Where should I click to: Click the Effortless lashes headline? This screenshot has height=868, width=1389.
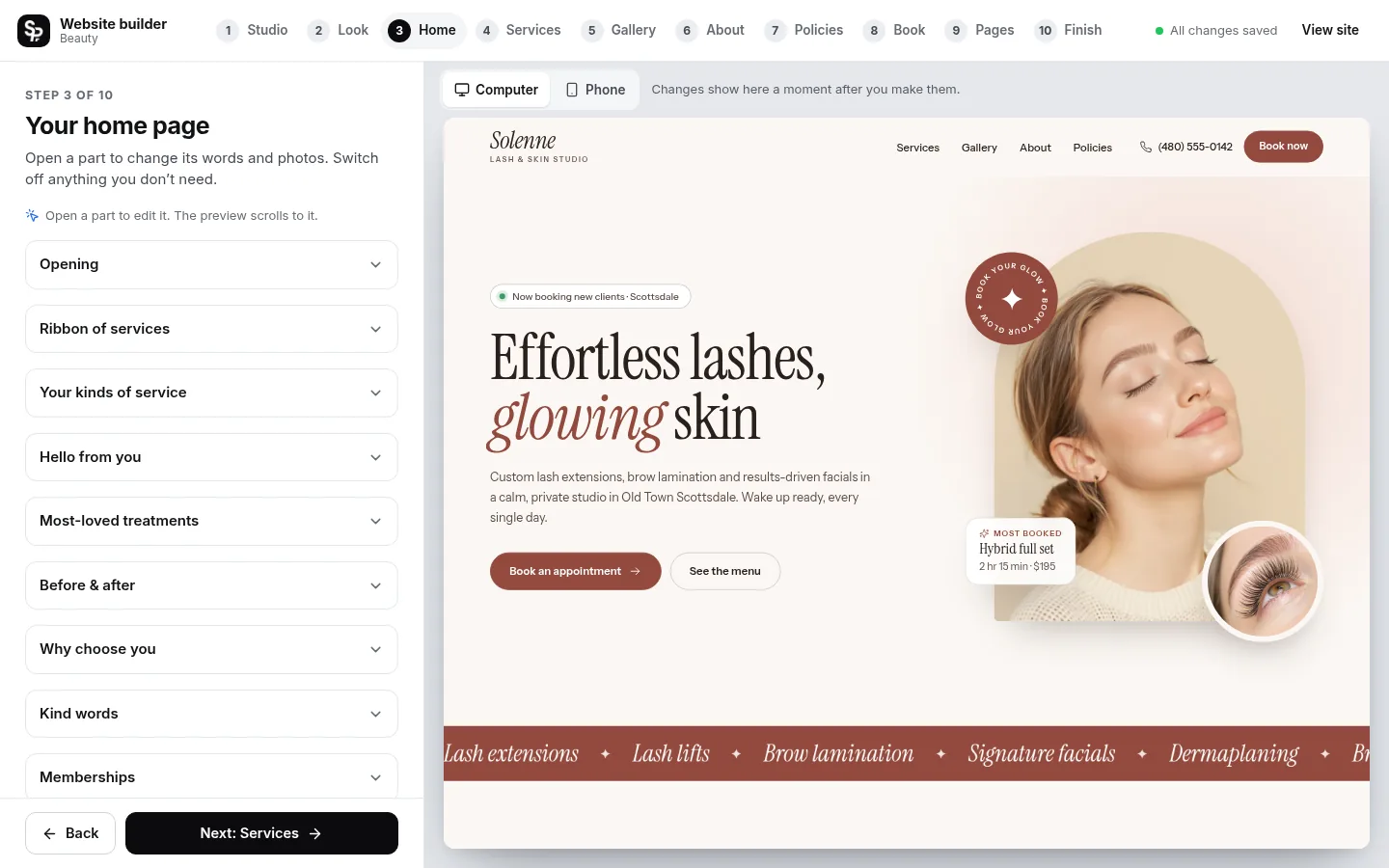click(x=658, y=389)
